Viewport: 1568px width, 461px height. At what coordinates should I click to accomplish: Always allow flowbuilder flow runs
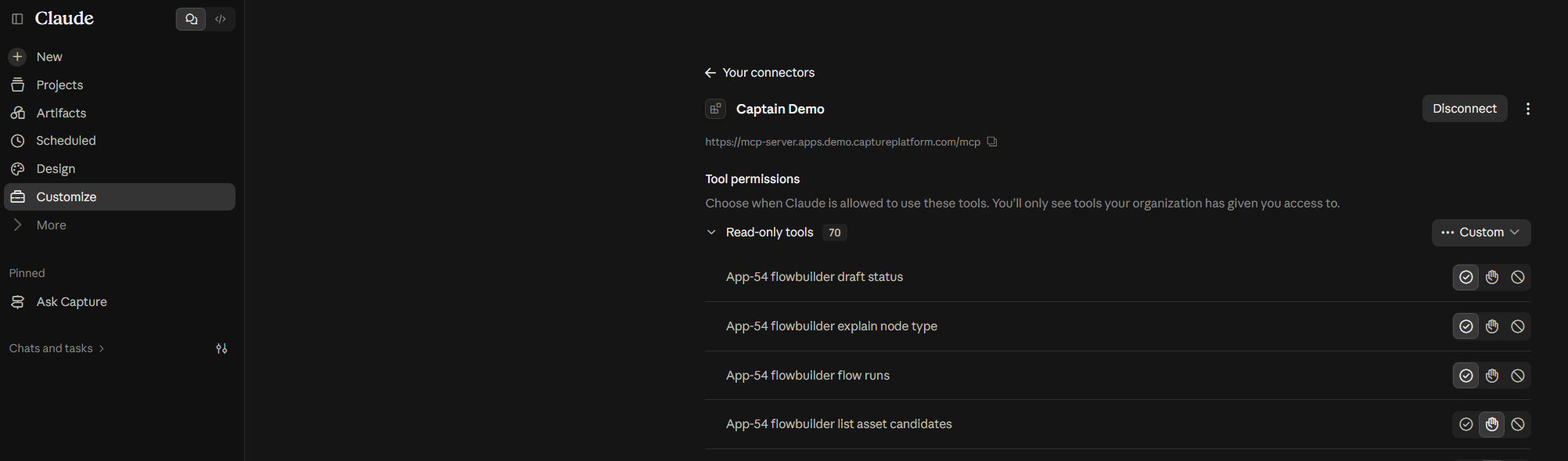pos(1466,376)
